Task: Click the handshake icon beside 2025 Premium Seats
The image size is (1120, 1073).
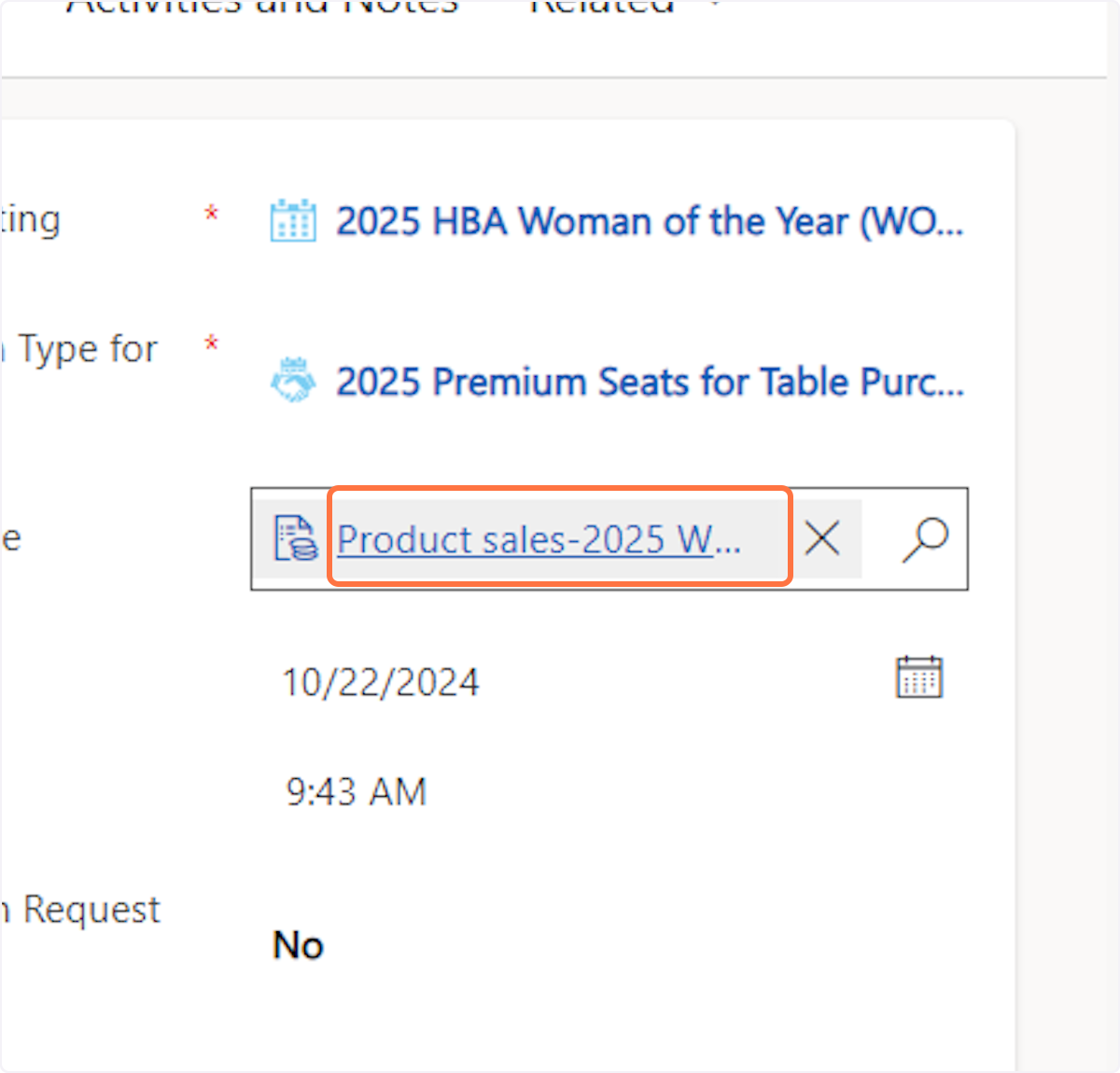Action: pos(293,380)
